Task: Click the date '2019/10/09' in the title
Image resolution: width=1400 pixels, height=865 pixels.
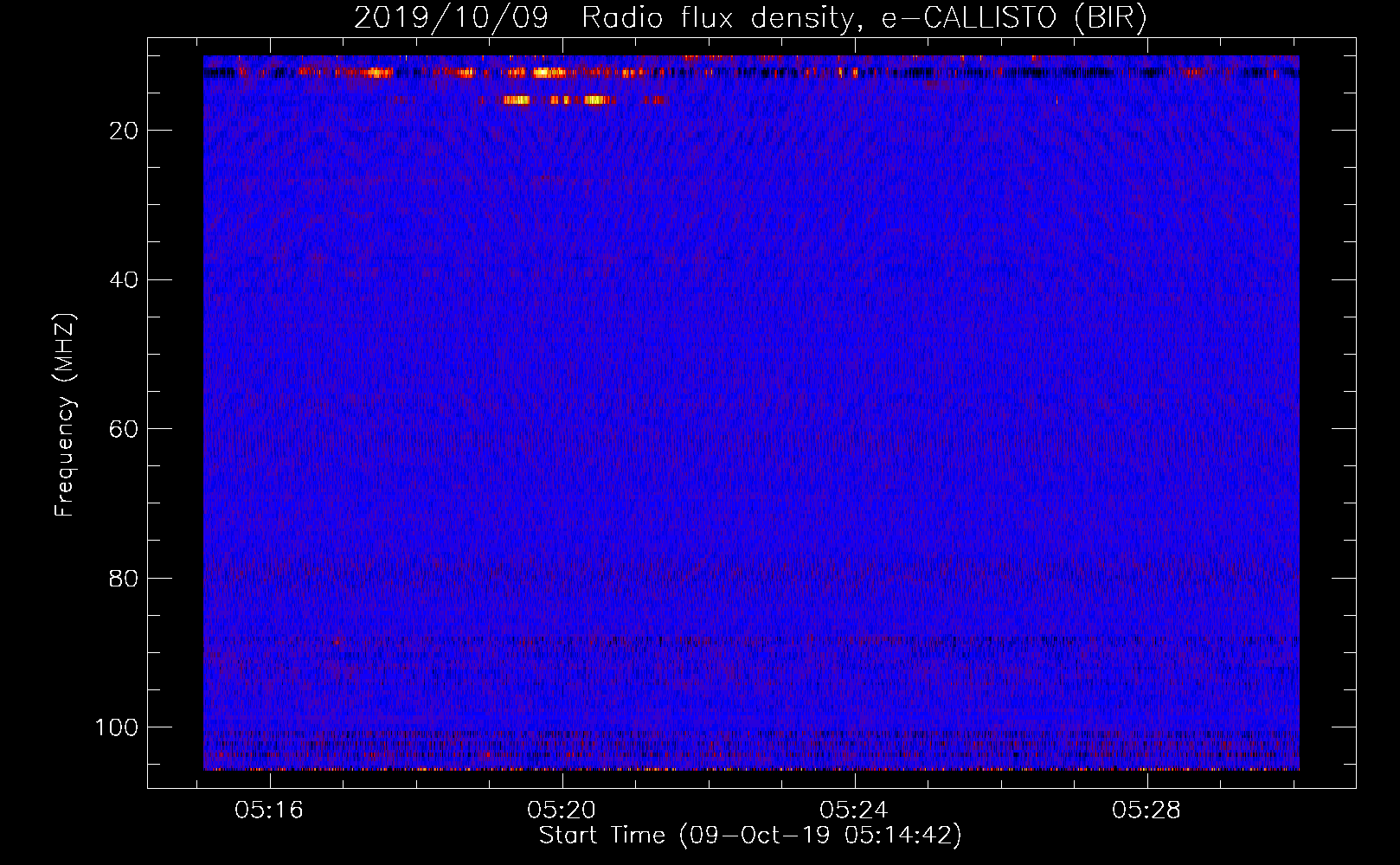Action: tap(451, 18)
